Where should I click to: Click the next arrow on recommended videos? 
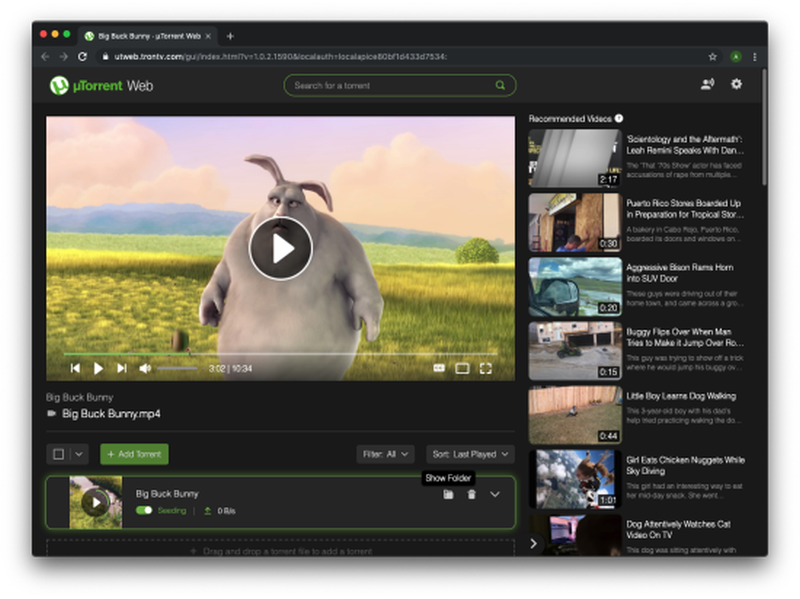pyautogui.click(x=534, y=544)
